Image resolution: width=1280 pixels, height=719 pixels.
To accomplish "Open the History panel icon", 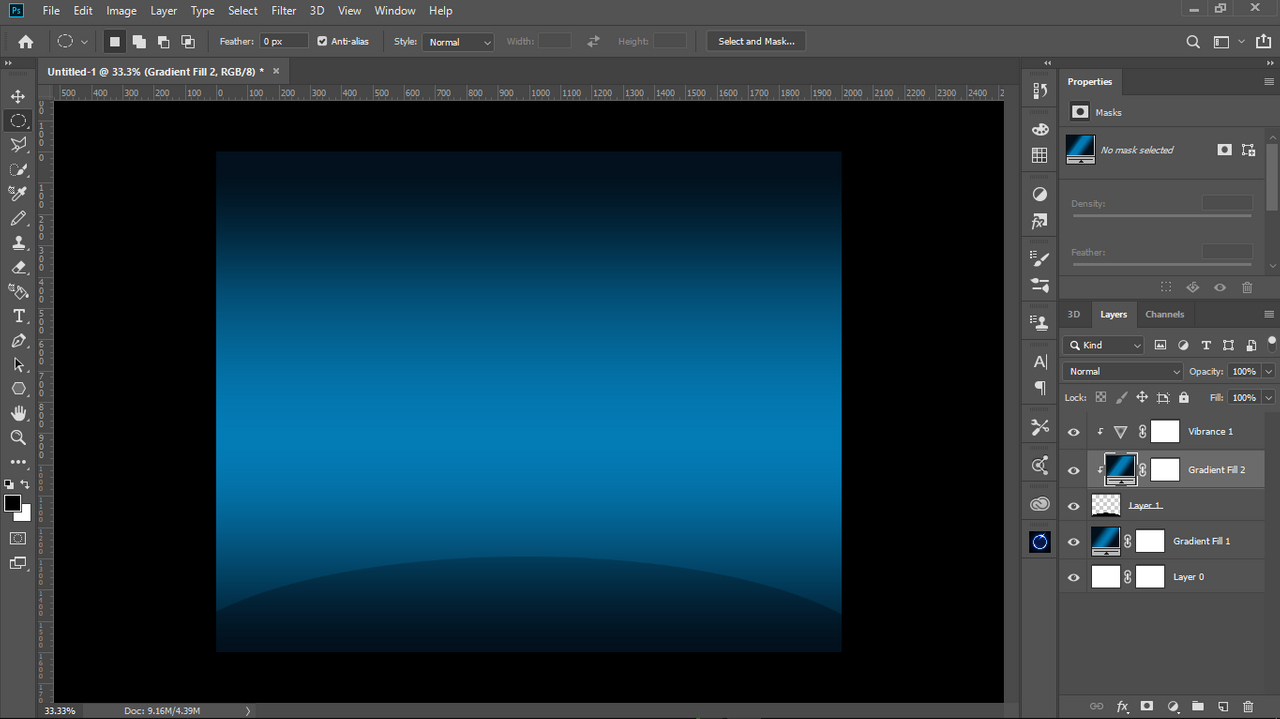I will [1040, 91].
